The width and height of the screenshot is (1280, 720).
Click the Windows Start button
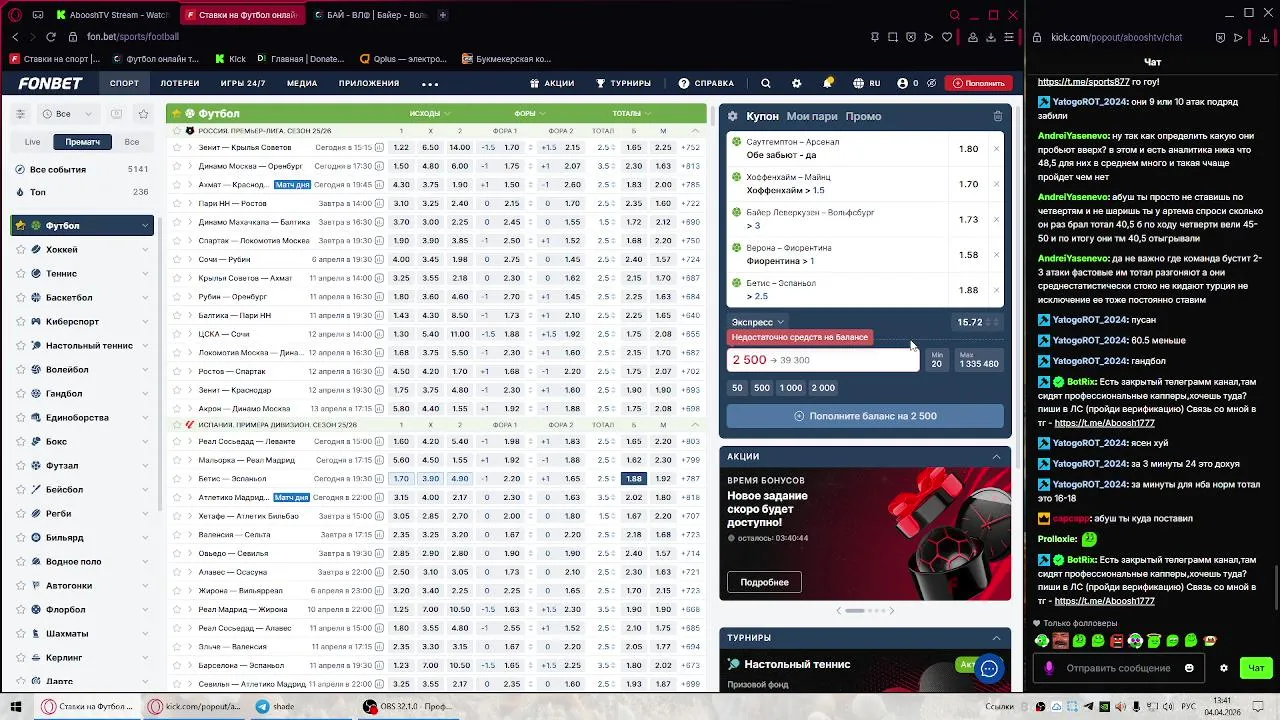pos(15,706)
